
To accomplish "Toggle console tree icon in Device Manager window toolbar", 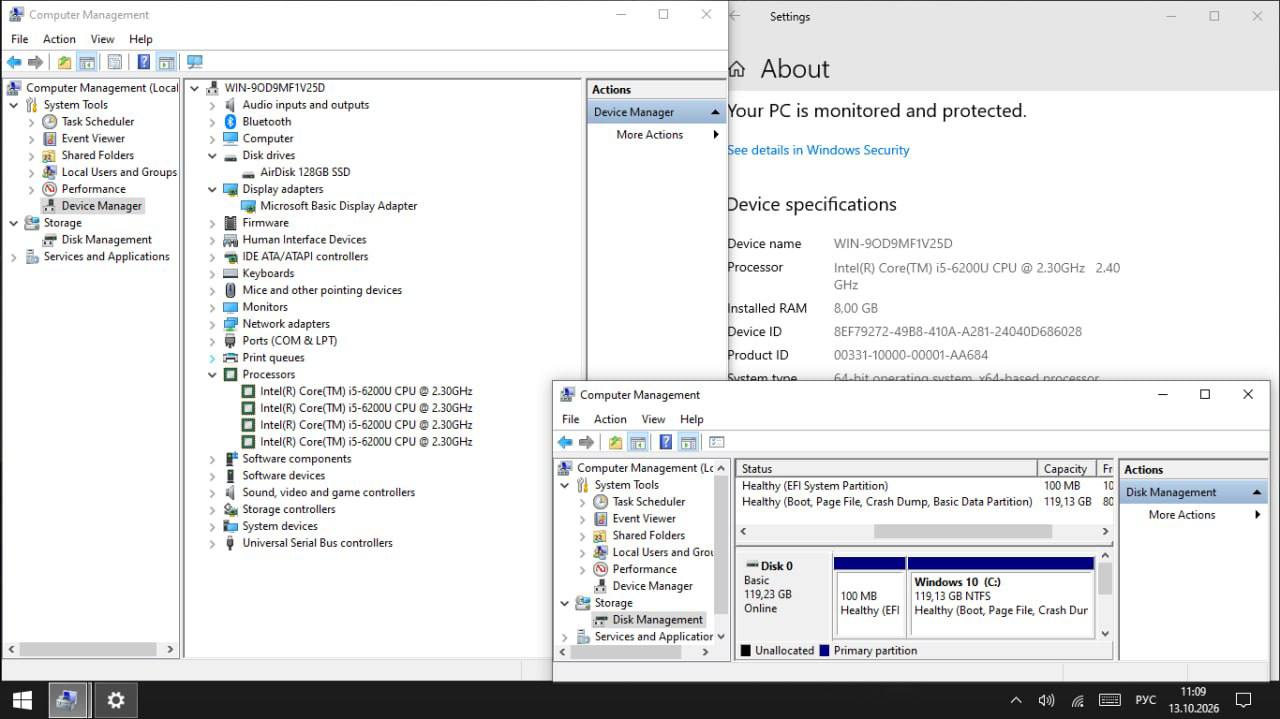I will tap(87, 62).
